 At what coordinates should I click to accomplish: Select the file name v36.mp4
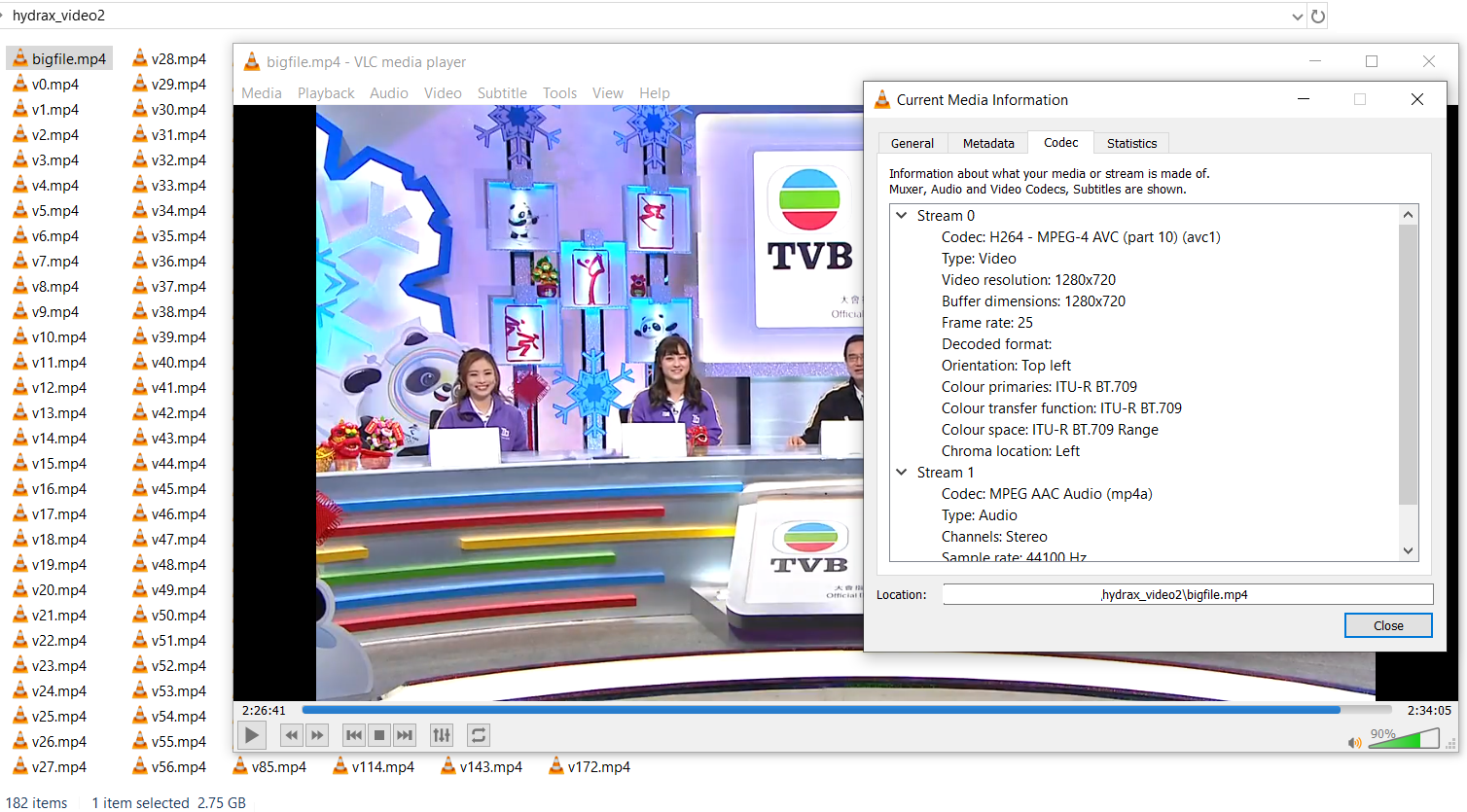point(179,262)
